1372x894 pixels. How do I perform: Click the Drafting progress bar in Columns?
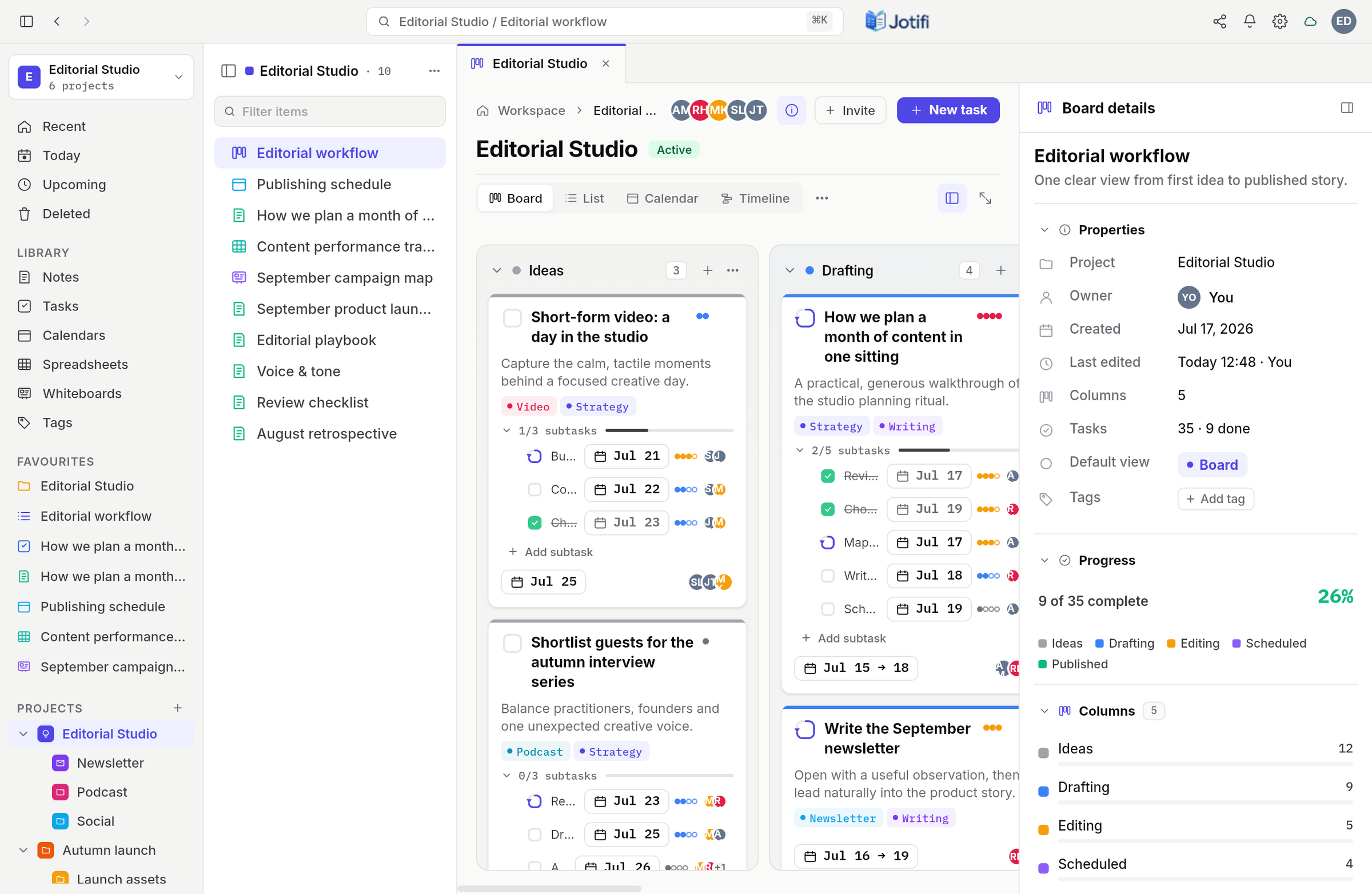(1205, 803)
